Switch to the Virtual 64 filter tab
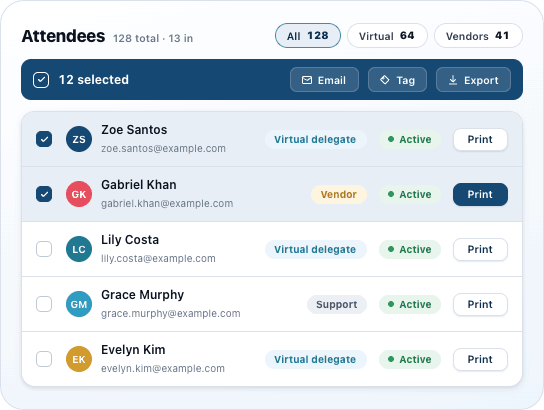The height and width of the screenshot is (410, 544). click(387, 35)
